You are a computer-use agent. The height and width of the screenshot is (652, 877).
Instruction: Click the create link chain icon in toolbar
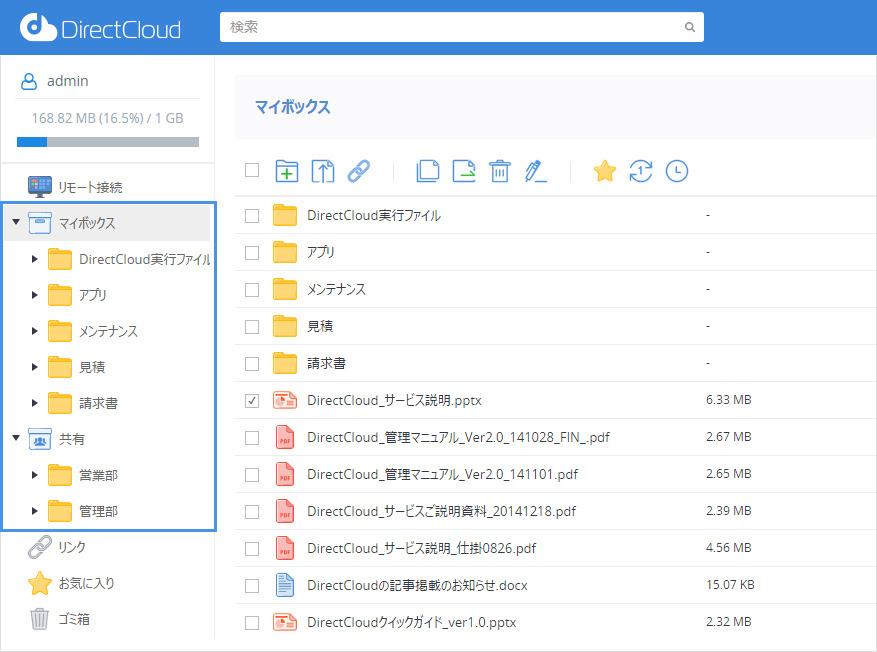point(359,171)
